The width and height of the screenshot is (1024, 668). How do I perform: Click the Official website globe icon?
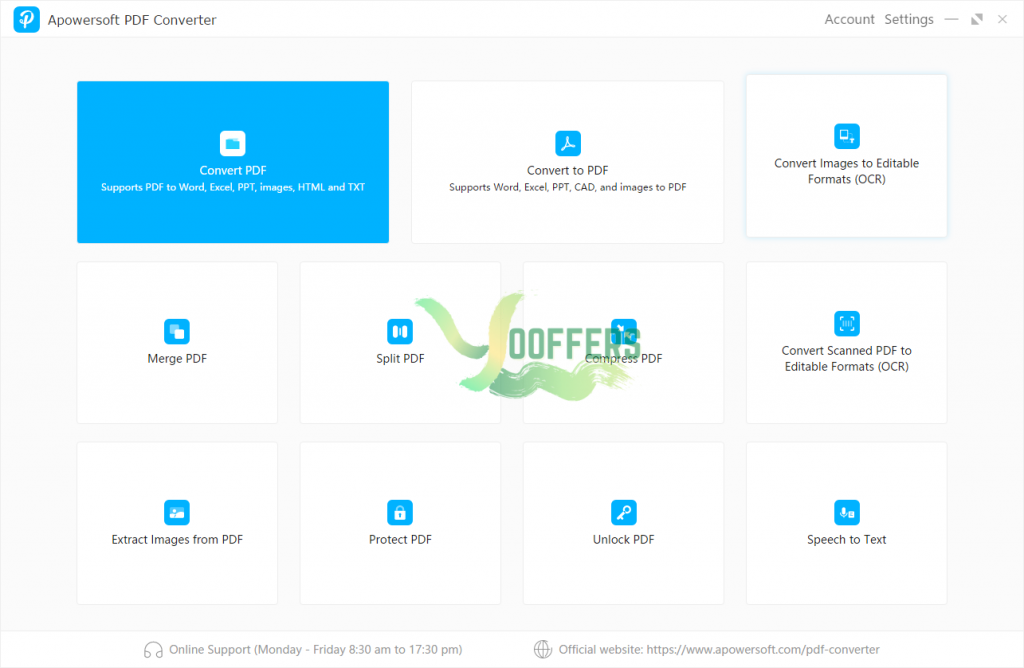(543, 650)
